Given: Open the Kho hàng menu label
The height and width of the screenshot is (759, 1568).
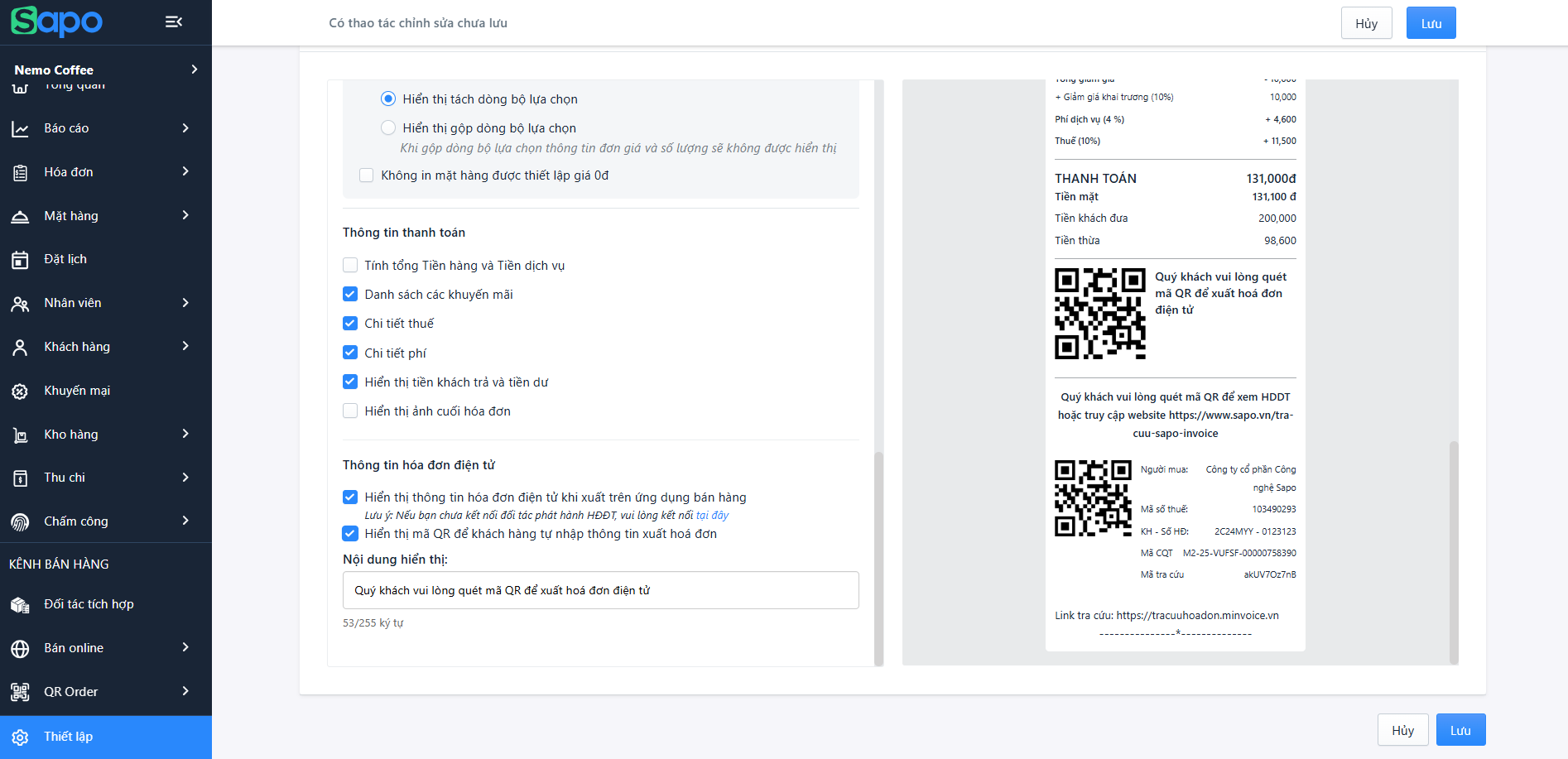Looking at the screenshot, I should [71, 435].
